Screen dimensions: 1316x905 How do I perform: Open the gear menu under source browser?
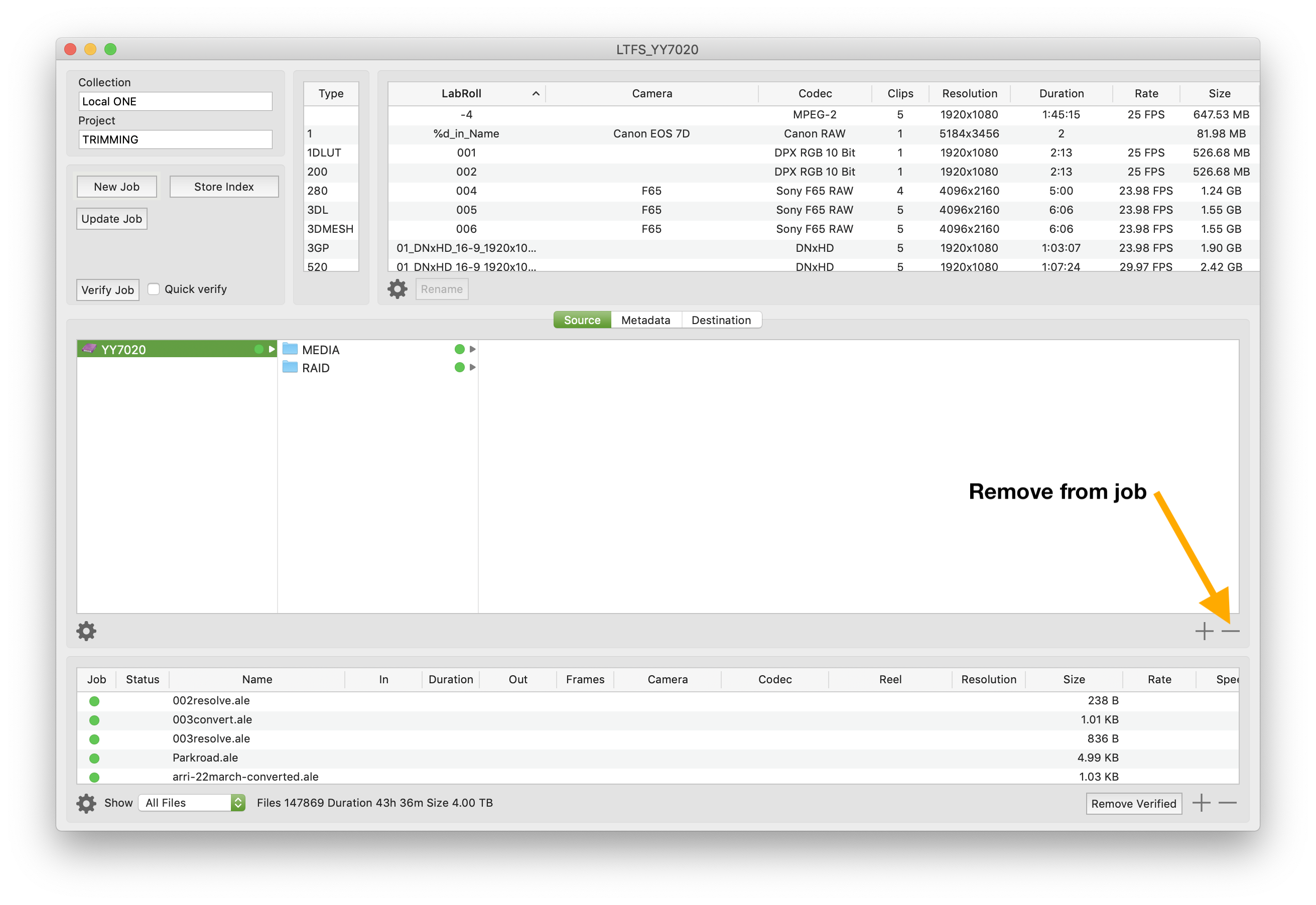(86, 631)
